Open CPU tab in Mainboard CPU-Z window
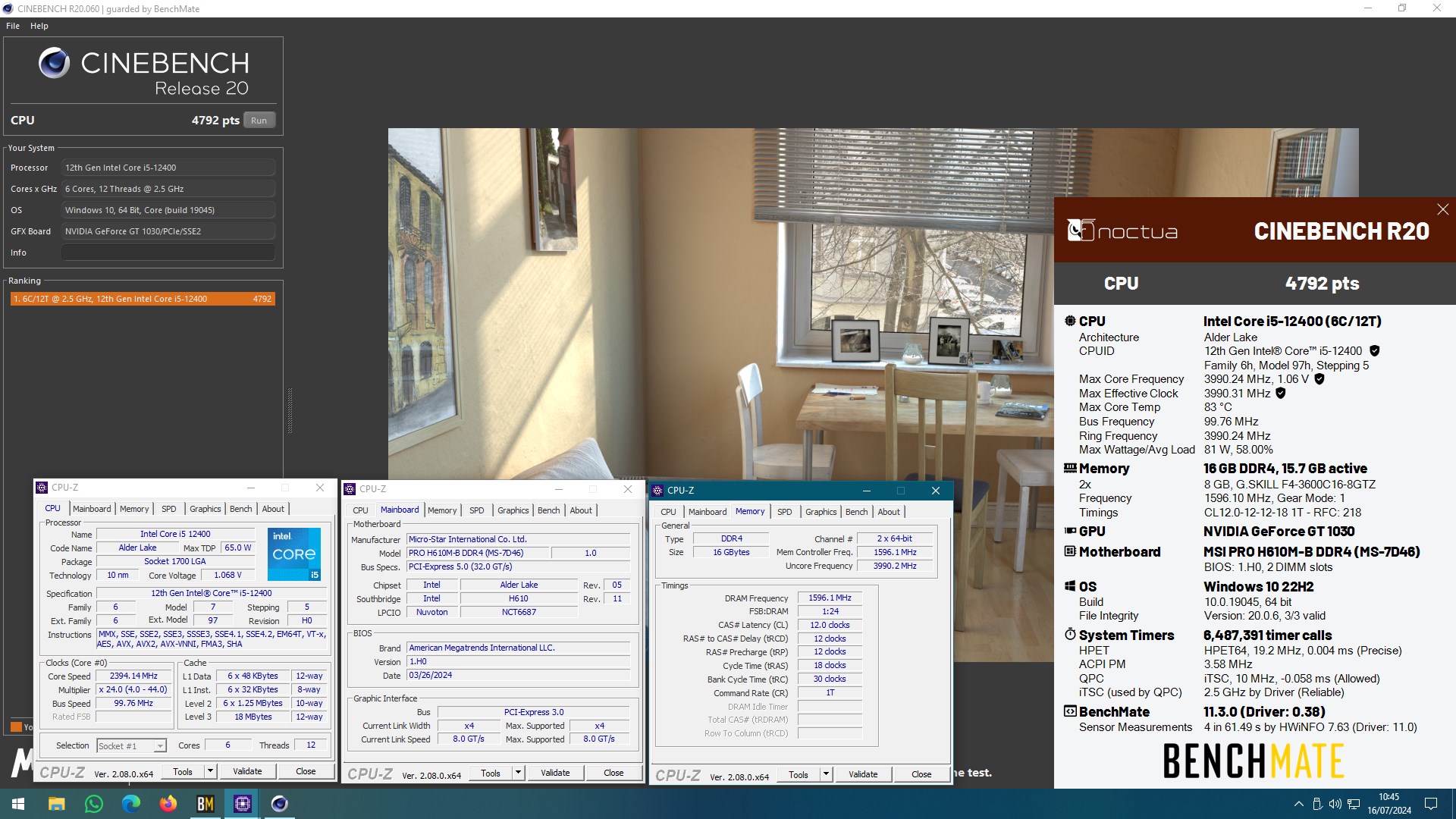Screen dimensions: 1456x819 click(360, 510)
